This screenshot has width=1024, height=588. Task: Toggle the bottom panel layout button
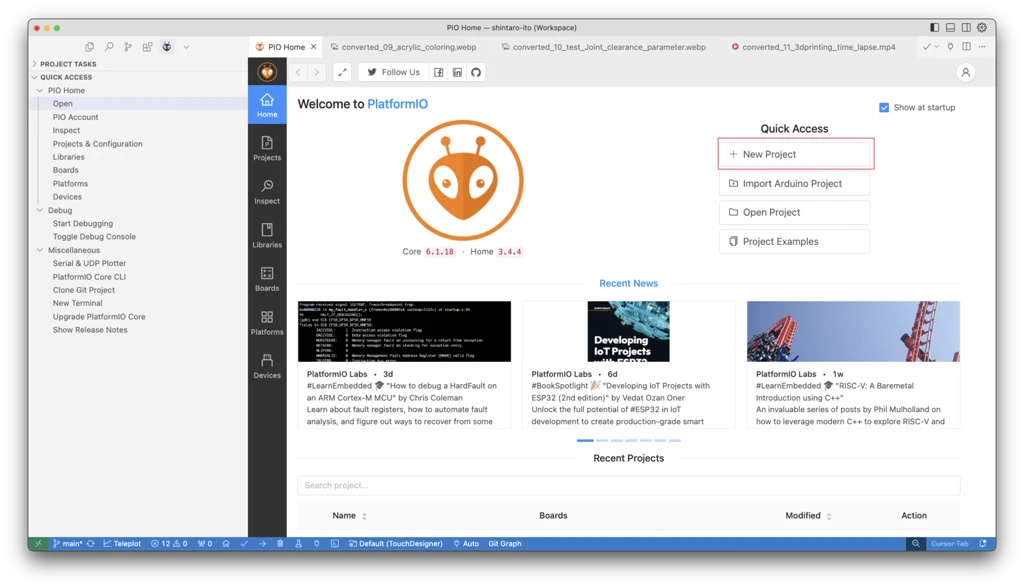click(950, 27)
